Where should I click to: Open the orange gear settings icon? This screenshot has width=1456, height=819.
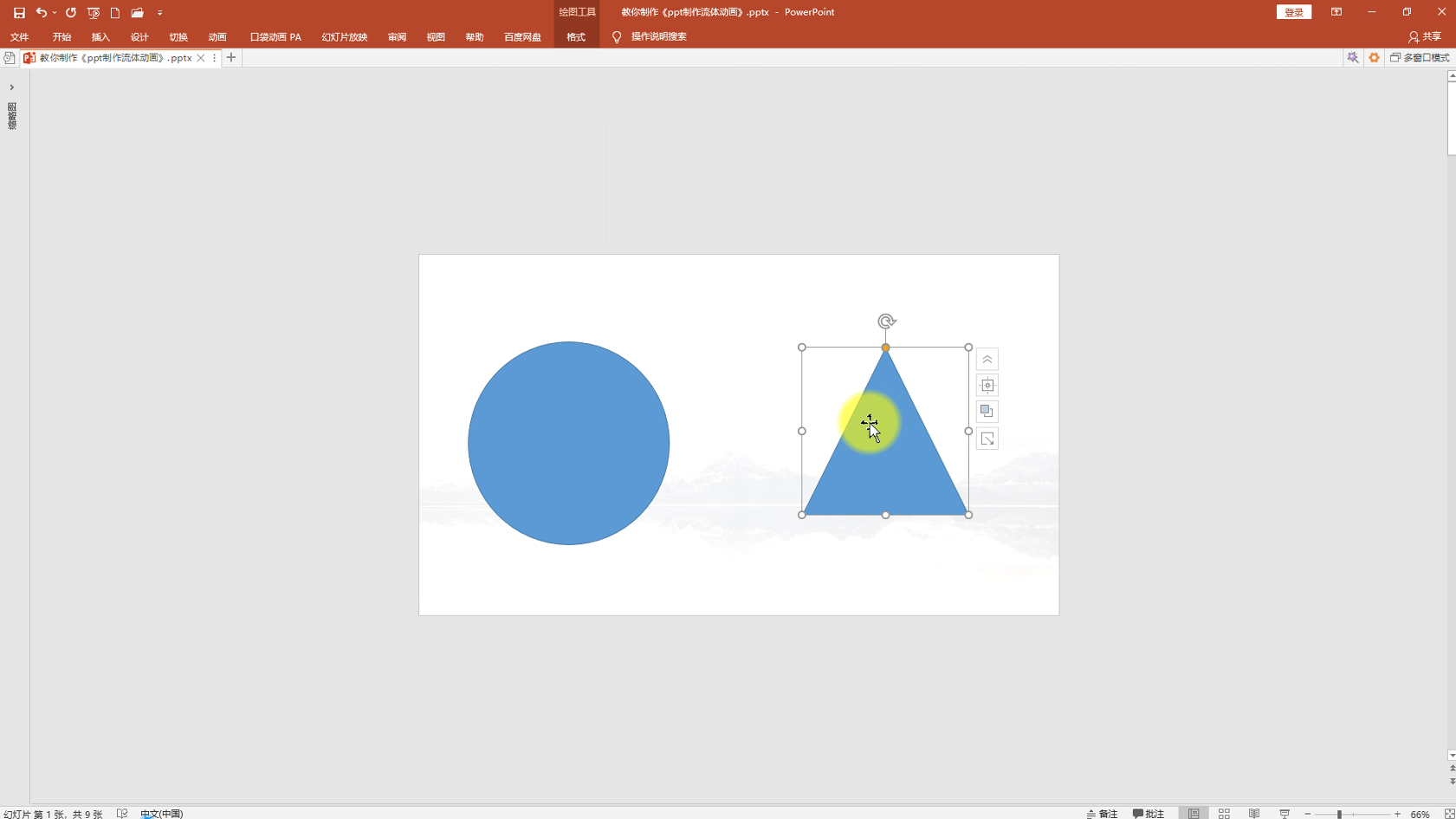pyautogui.click(x=1374, y=57)
